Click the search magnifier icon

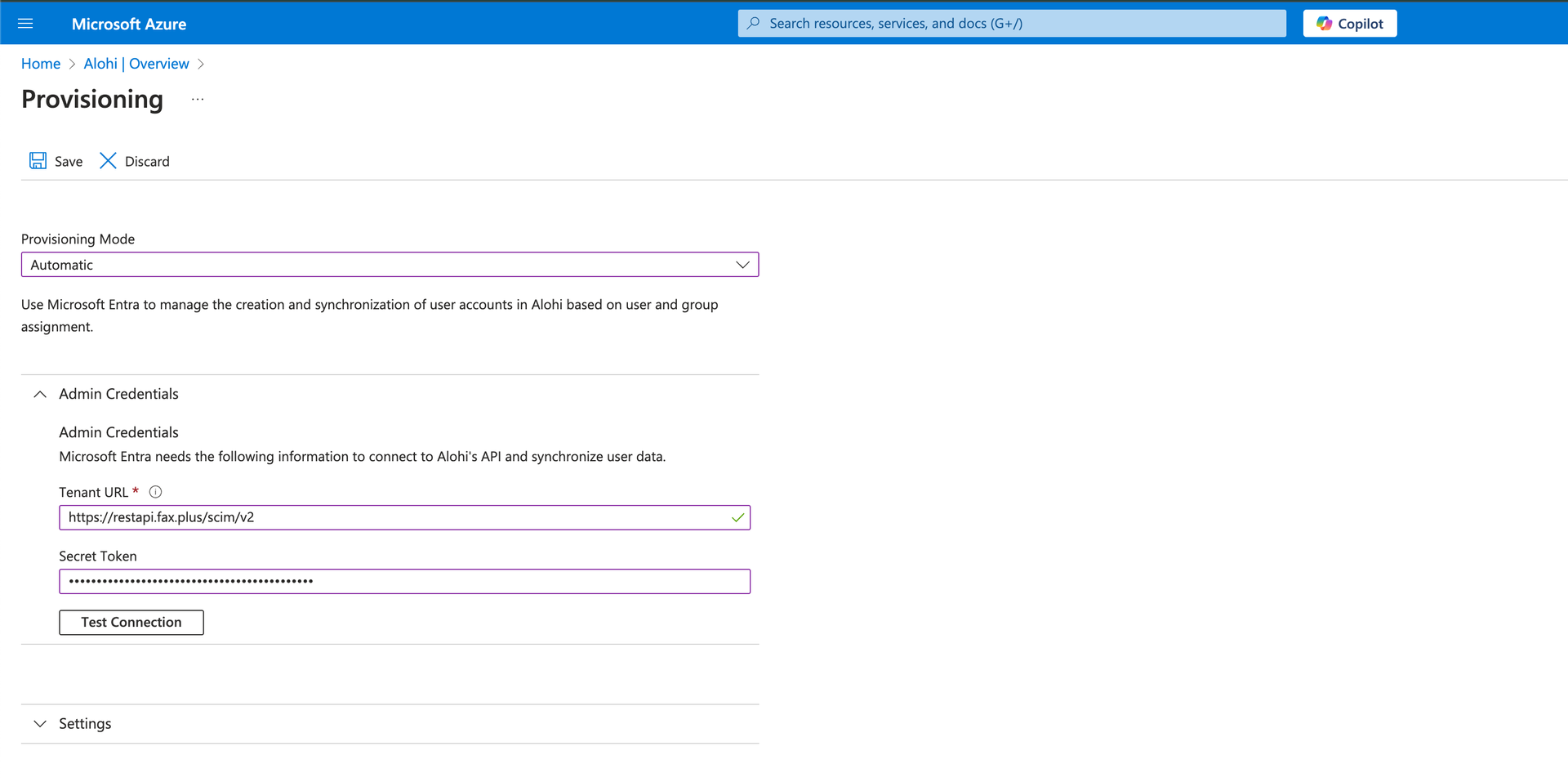point(753,24)
